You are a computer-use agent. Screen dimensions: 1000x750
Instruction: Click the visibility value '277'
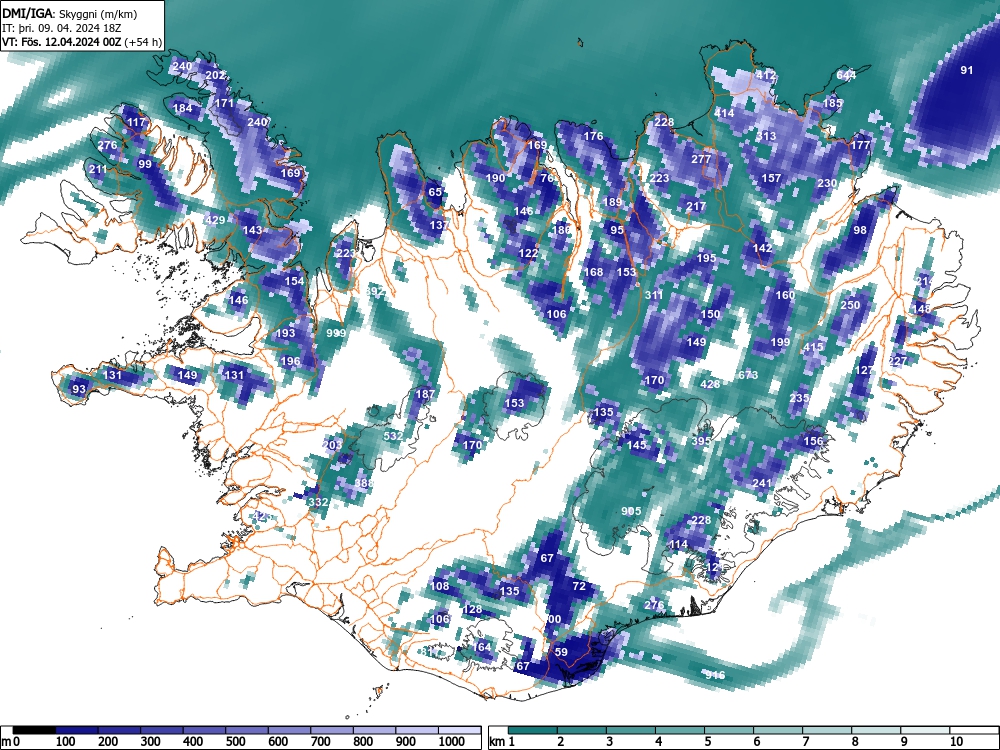coord(701,159)
